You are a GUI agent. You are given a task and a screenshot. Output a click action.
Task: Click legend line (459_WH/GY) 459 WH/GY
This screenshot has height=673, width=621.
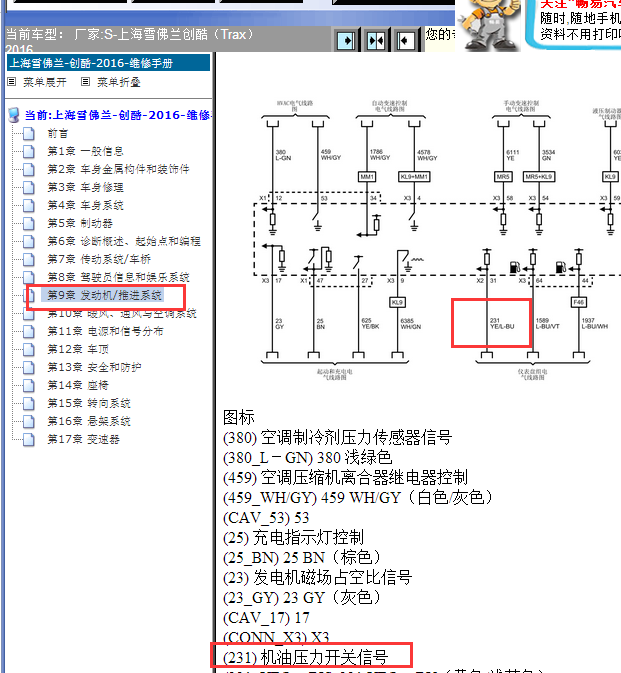point(357,497)
